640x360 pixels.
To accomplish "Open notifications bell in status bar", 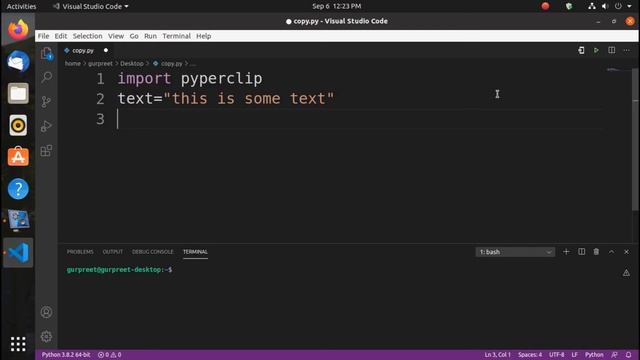I will (x=629, y=355).
